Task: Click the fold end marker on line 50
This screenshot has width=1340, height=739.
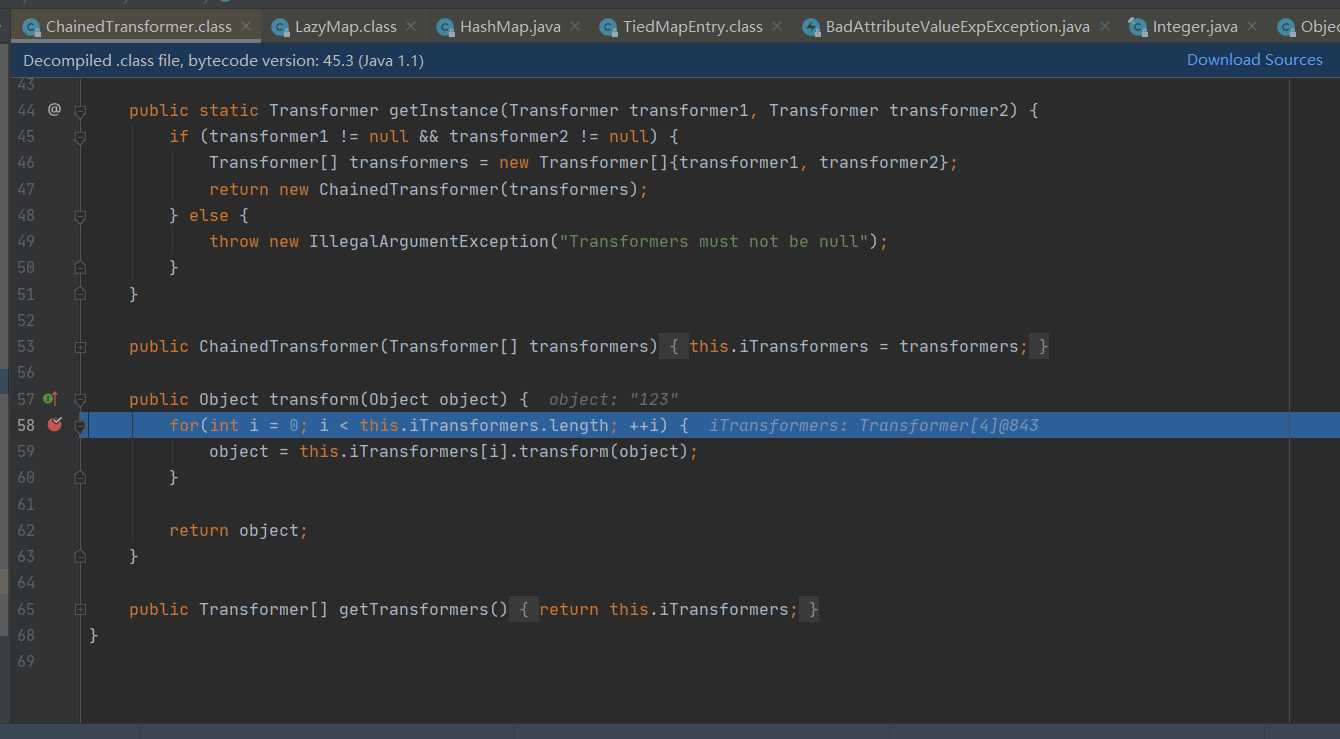Action: (x=80, y=268)
